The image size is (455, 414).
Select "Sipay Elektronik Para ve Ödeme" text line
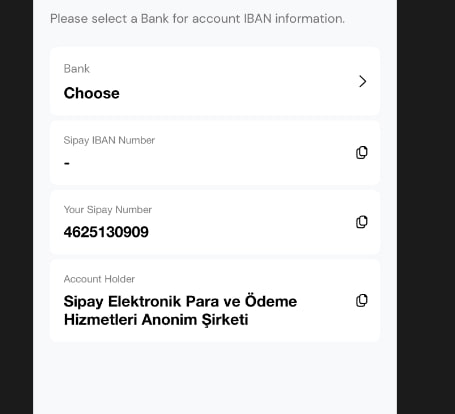point(180,302)
